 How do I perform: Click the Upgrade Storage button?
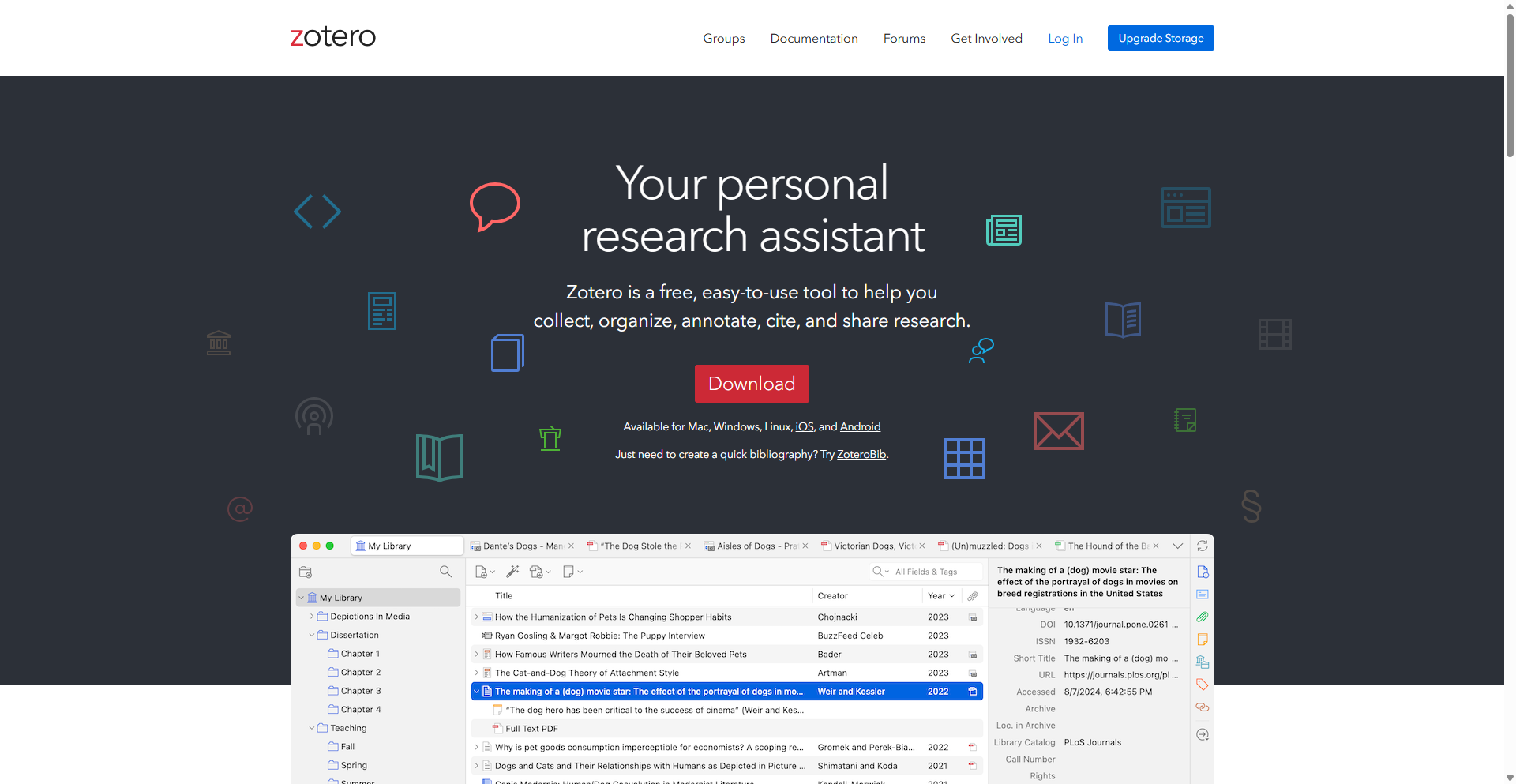pos(1161,38)
